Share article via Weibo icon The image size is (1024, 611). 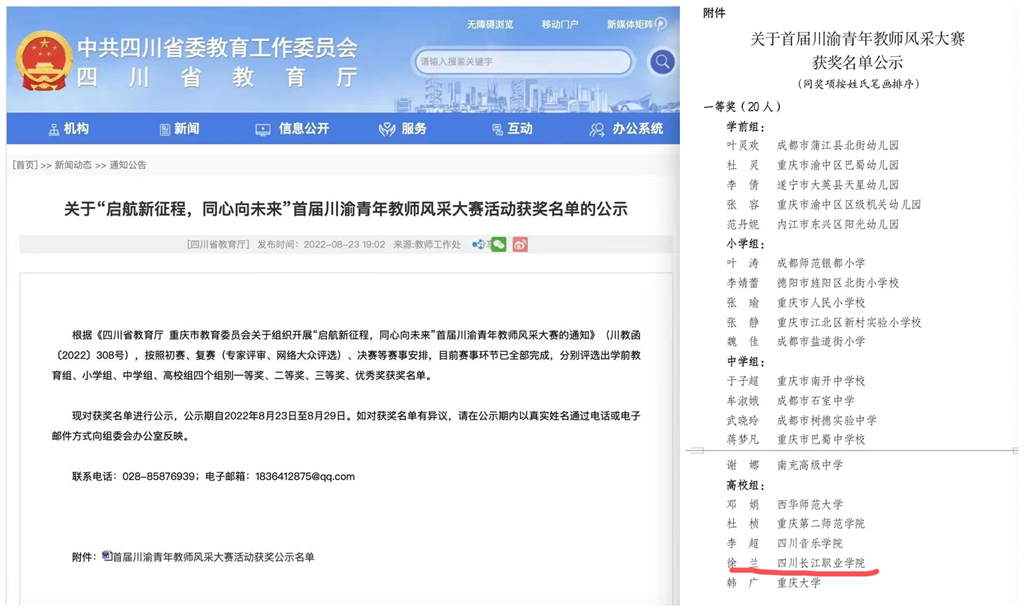tap(520, 244)
